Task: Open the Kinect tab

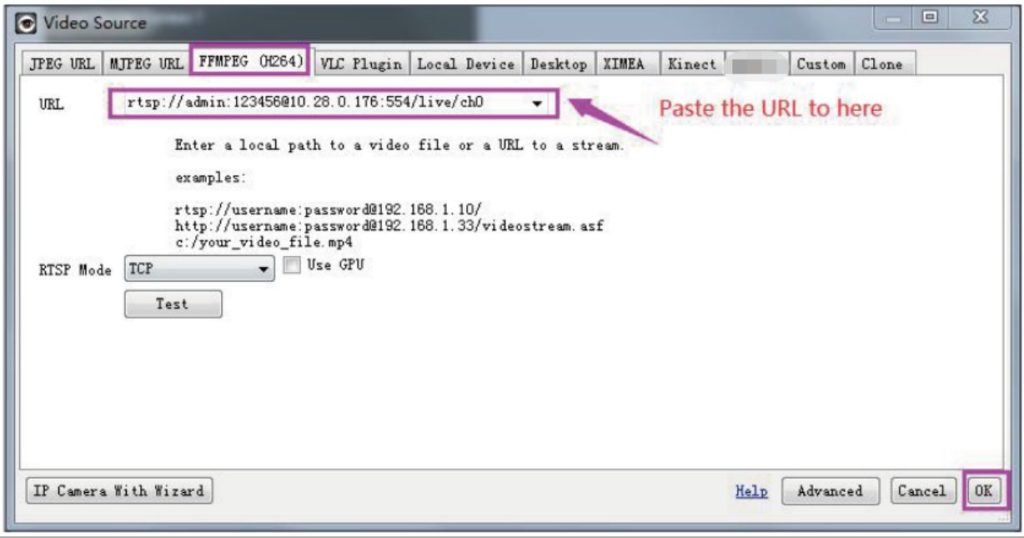Action: tap(692, 64)
